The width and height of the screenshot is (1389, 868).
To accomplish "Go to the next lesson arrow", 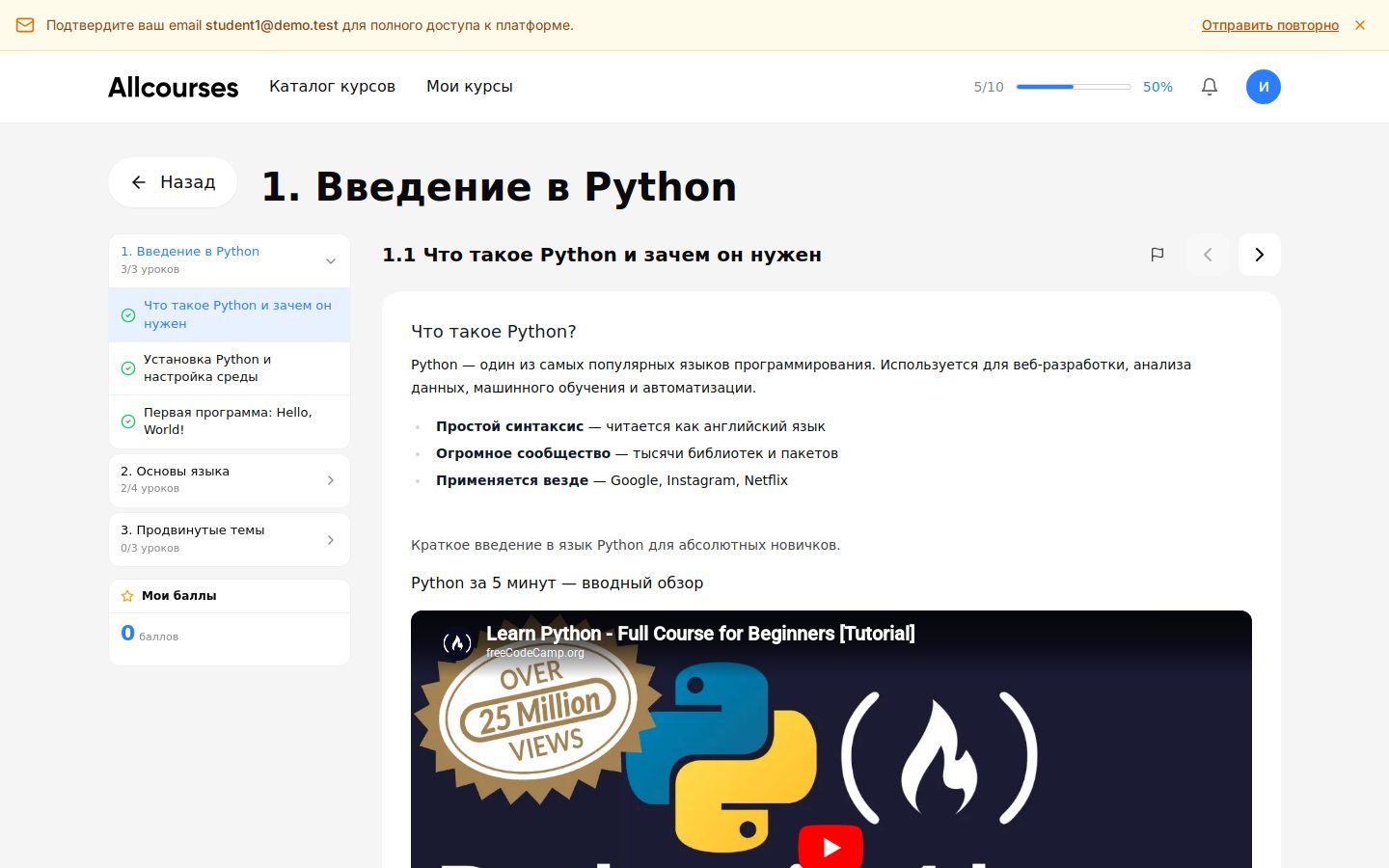I will (x=1260, y=255).
